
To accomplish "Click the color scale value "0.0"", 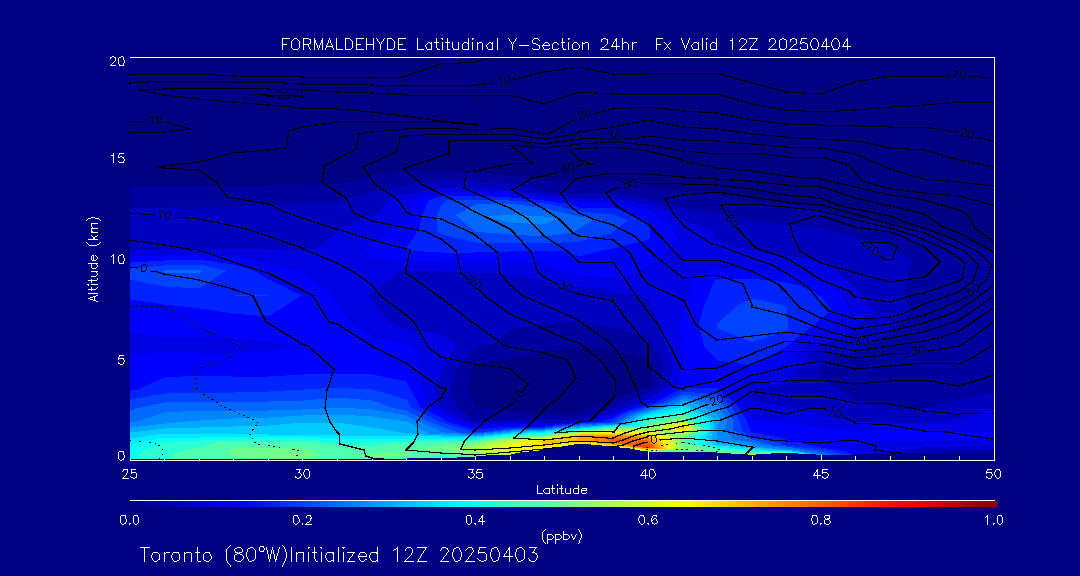I will [129, 521].
